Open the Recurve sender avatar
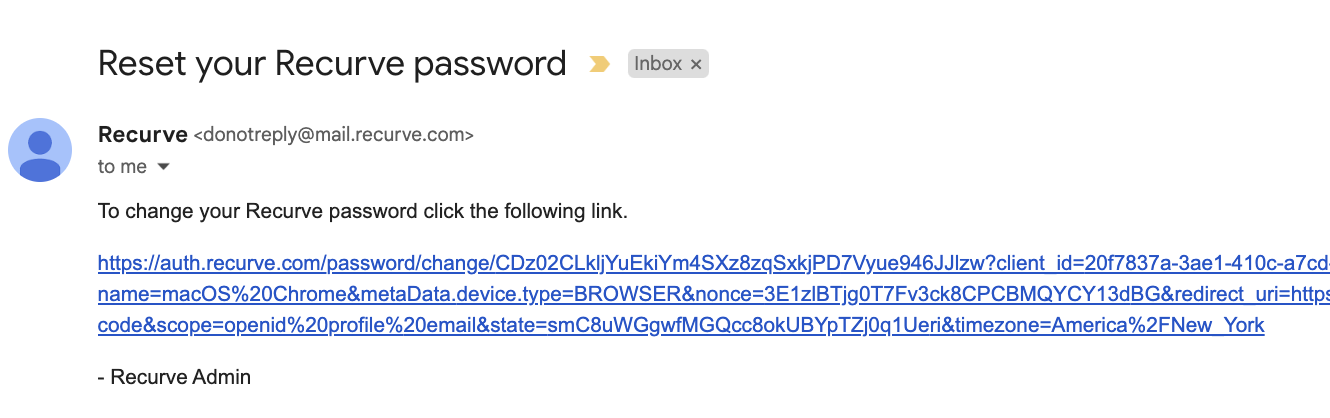The height and width of the screenshot is (418, 1330). click(x=40, y=150)
